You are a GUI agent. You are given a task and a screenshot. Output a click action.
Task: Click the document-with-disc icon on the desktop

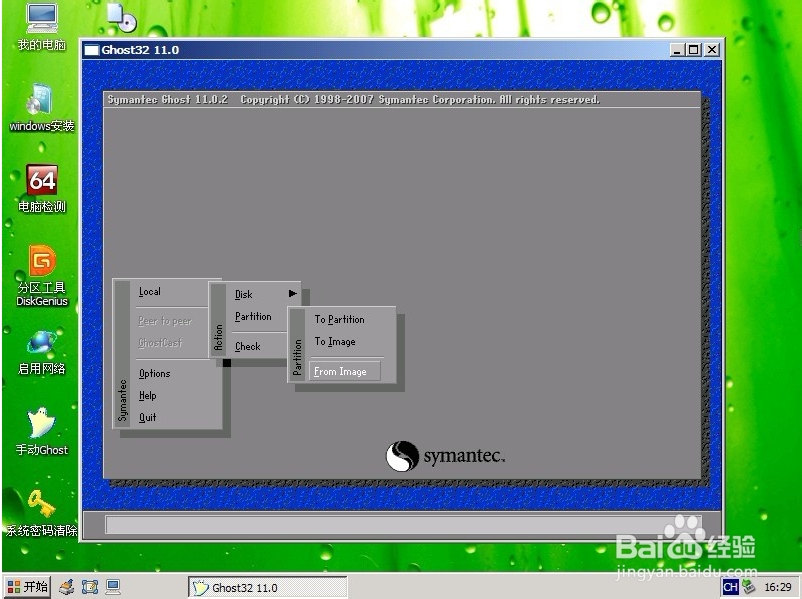pos(122,17)
